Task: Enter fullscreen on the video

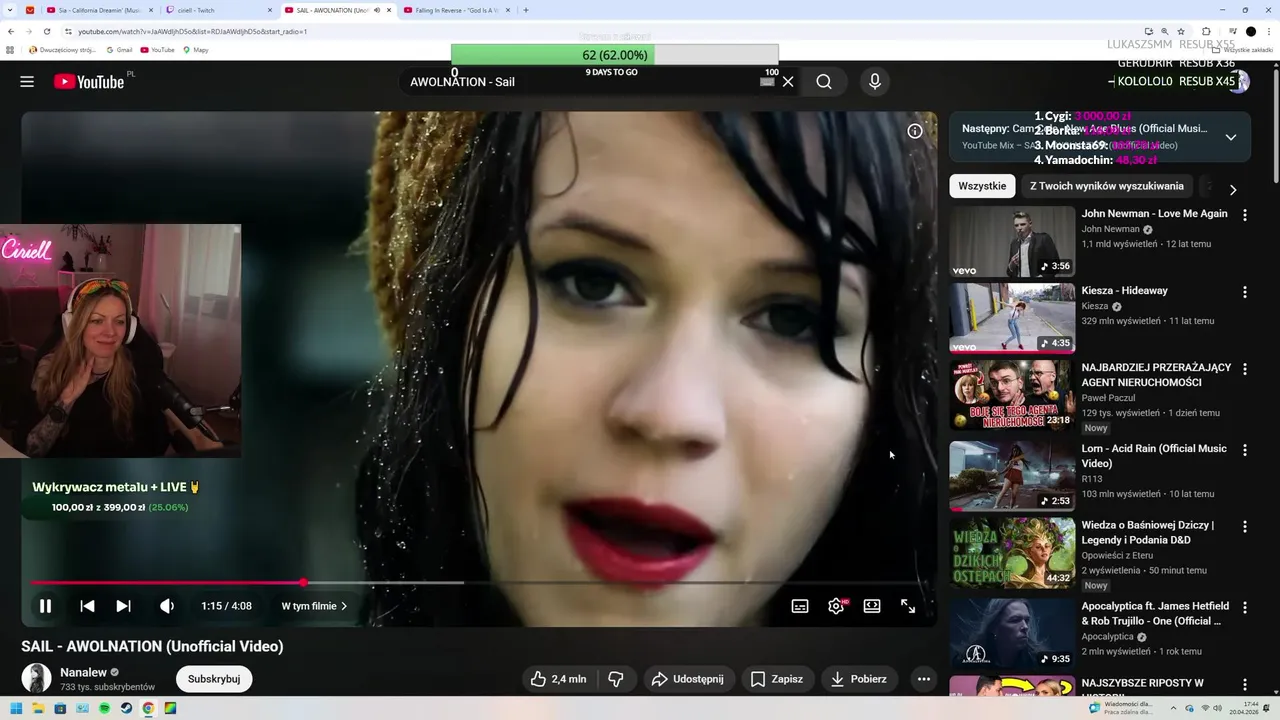Action: pos(908,606)
